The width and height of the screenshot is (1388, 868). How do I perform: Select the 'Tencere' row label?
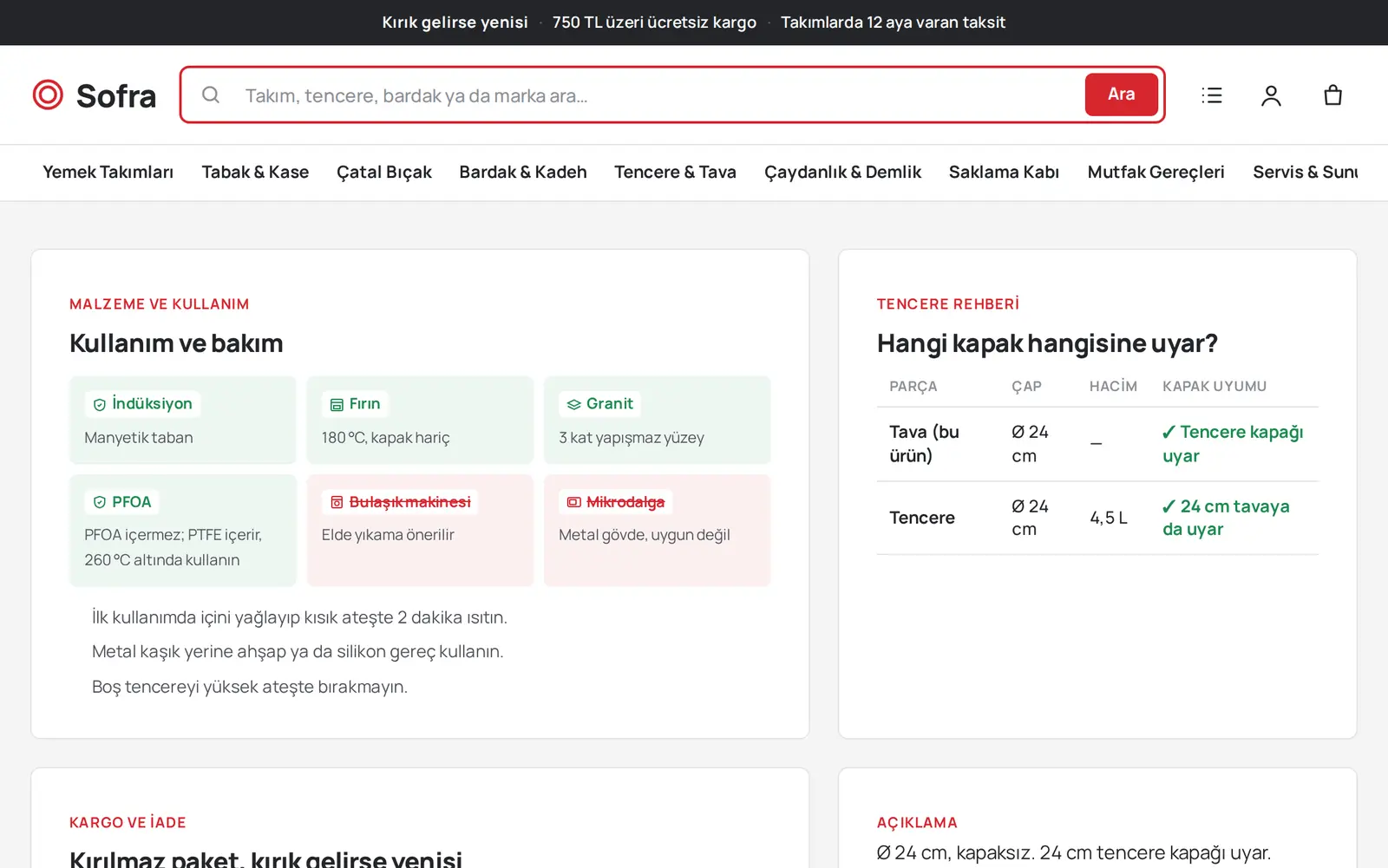tap(922, 518)
